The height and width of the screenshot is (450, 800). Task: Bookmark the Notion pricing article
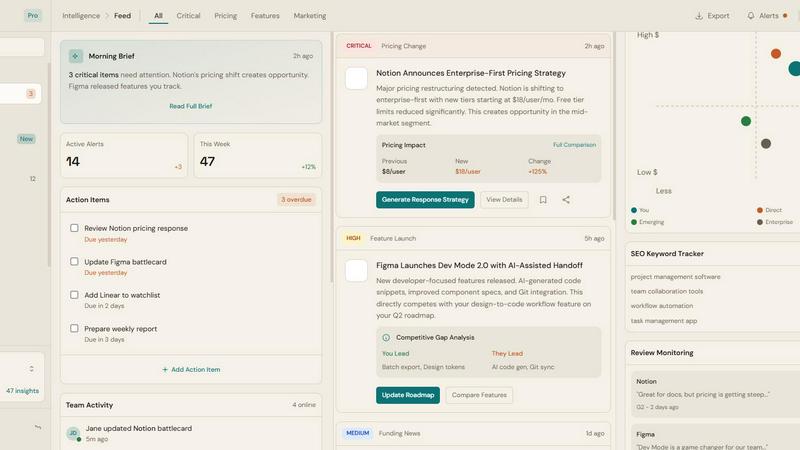coord(543,200)
